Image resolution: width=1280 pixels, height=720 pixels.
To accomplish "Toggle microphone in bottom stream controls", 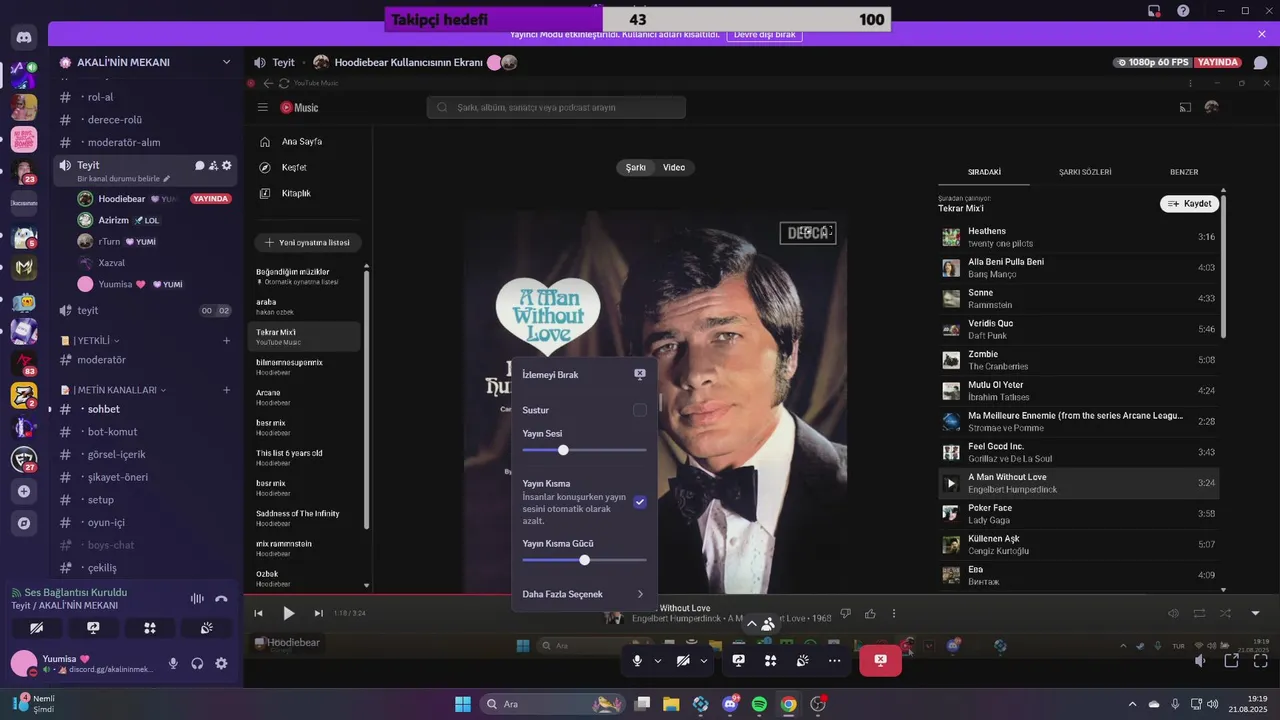I will pos(637,660).
